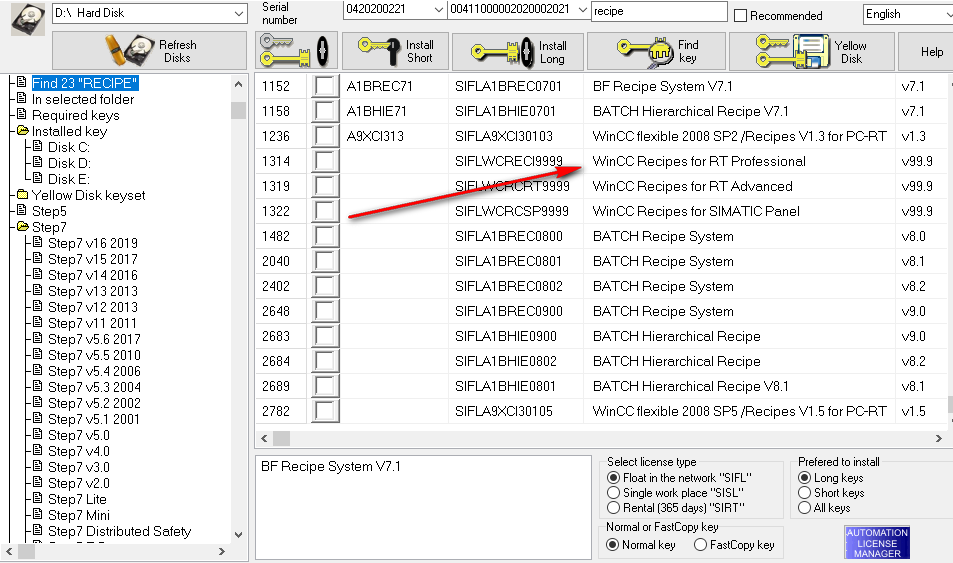Select WinCC Recipes for SIMATIC Panel row
953x563 pixels.
pyautogui.click(x=696, y=211)
